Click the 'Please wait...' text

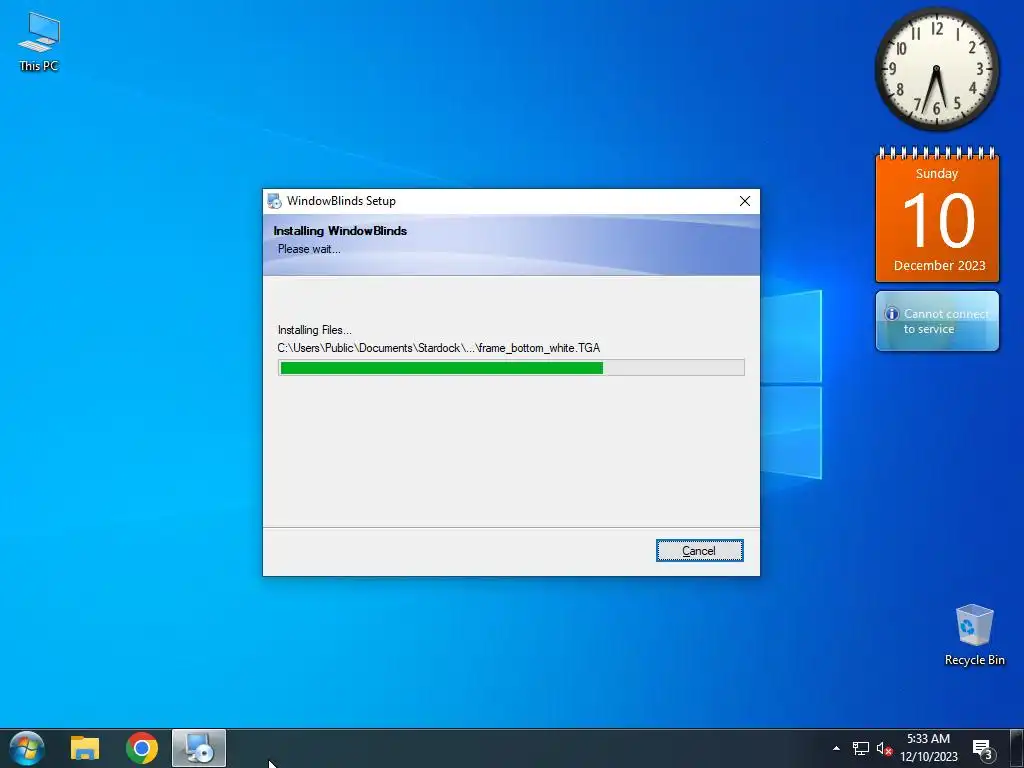309,249
